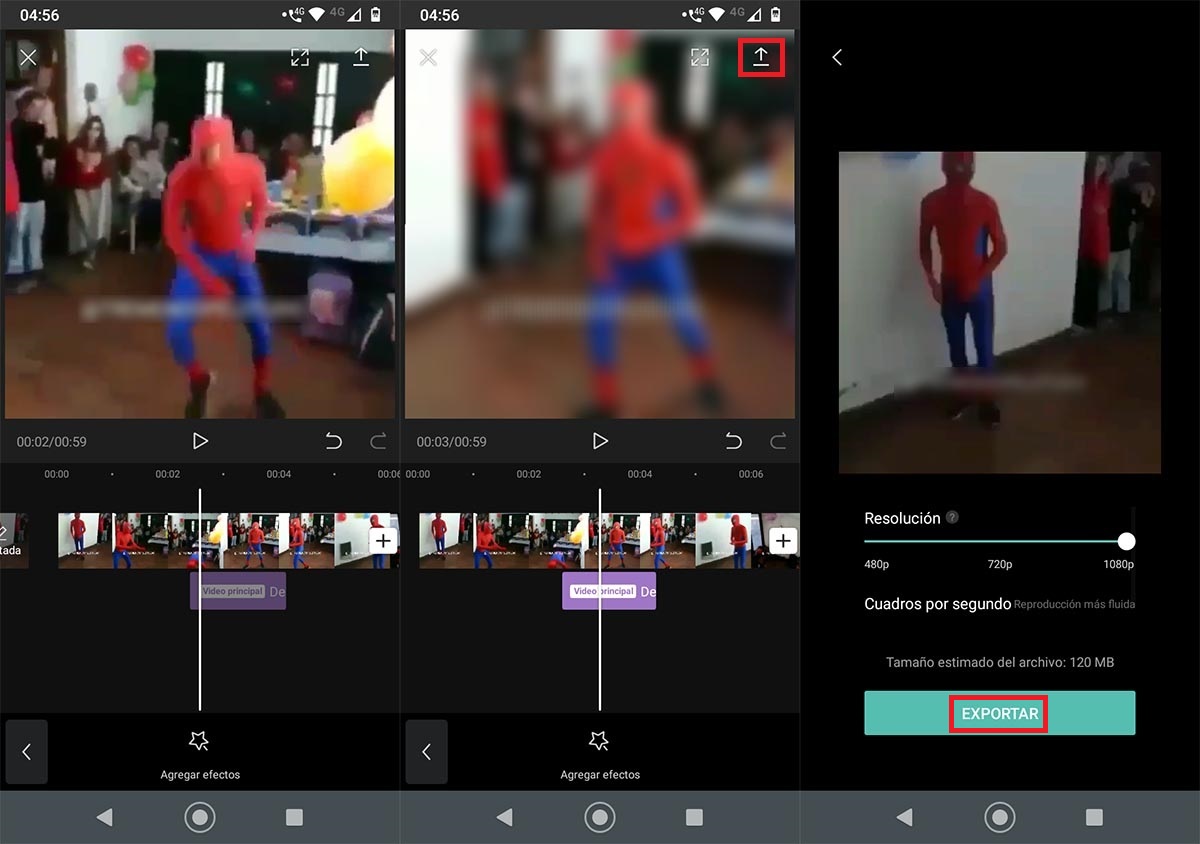Open fullscreen preview with the expand icon

(300, 57)
